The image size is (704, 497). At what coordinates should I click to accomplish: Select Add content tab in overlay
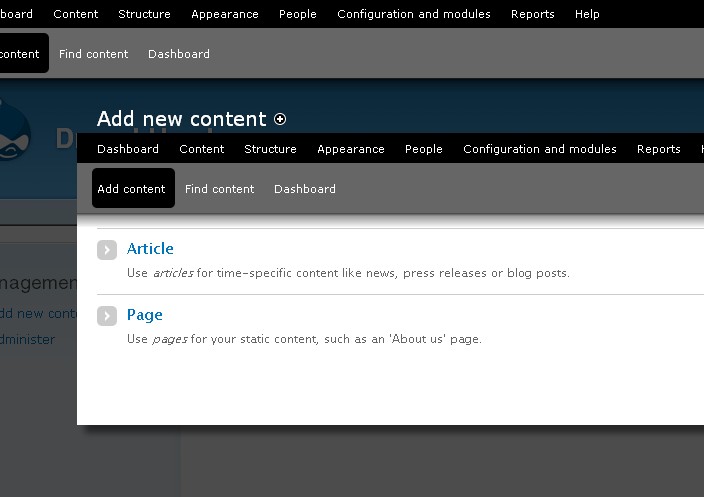click(133, 189)
